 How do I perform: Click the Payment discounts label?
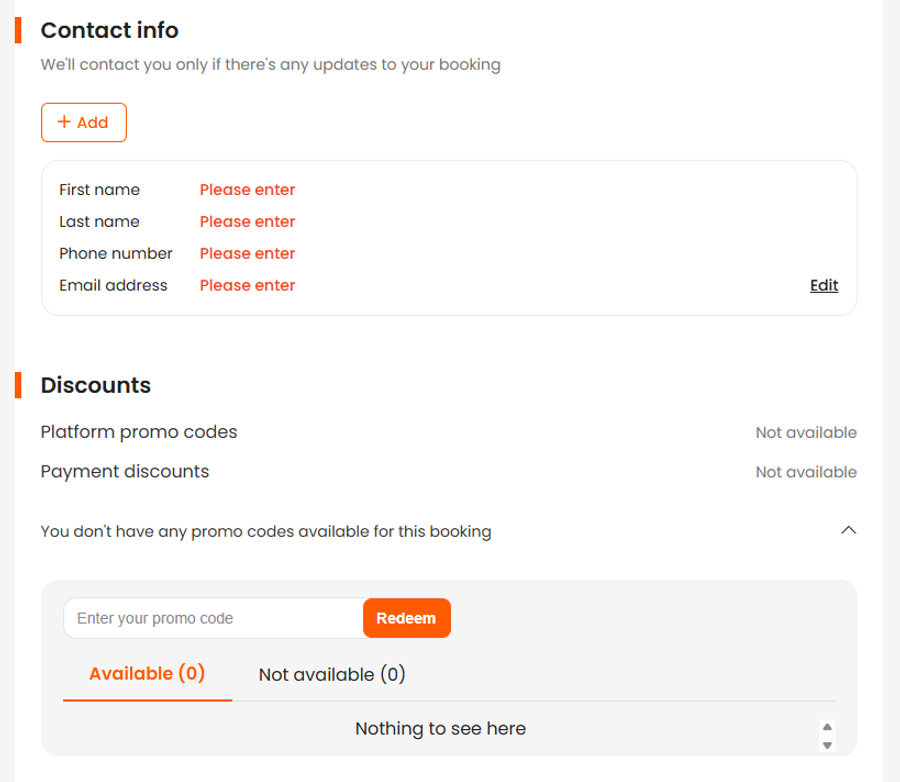click(125, 471)
